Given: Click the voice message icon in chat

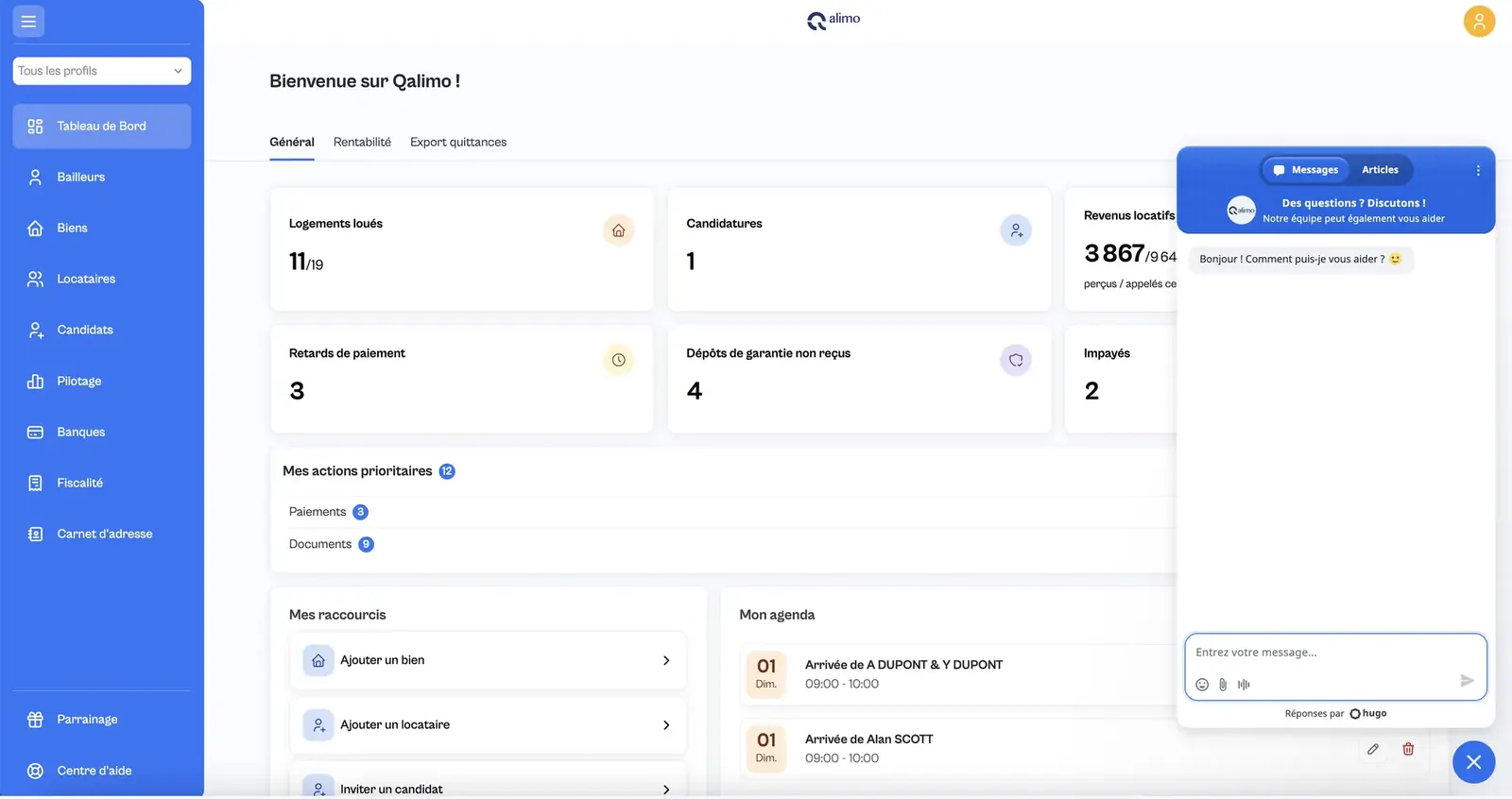Looking at the screenshot, I should click(1244, 684).
